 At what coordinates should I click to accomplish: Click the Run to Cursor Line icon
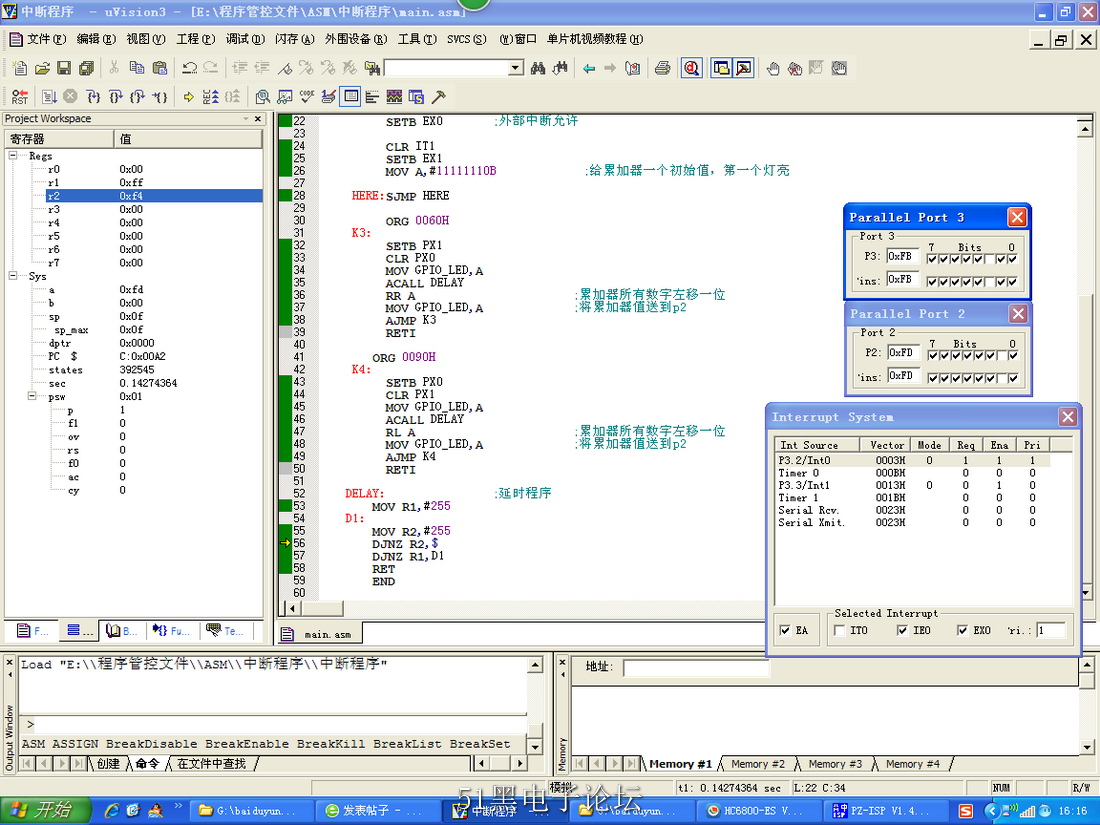point(161,97)
